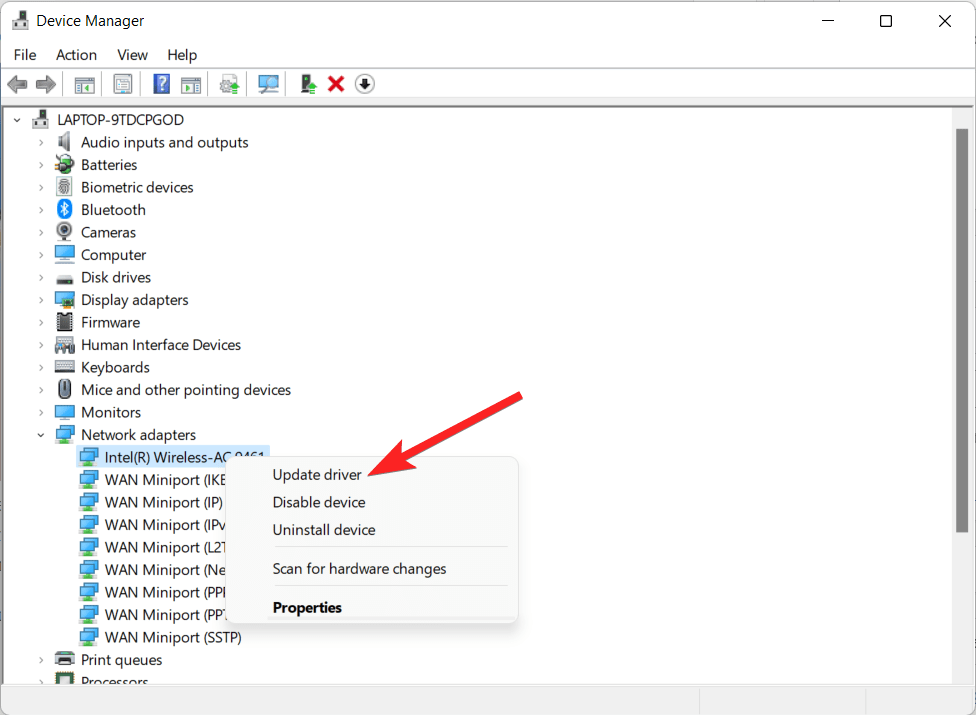Collapse the Network adapters category
The height and width of the screenshot is (715, 976).
coord(40,434)
